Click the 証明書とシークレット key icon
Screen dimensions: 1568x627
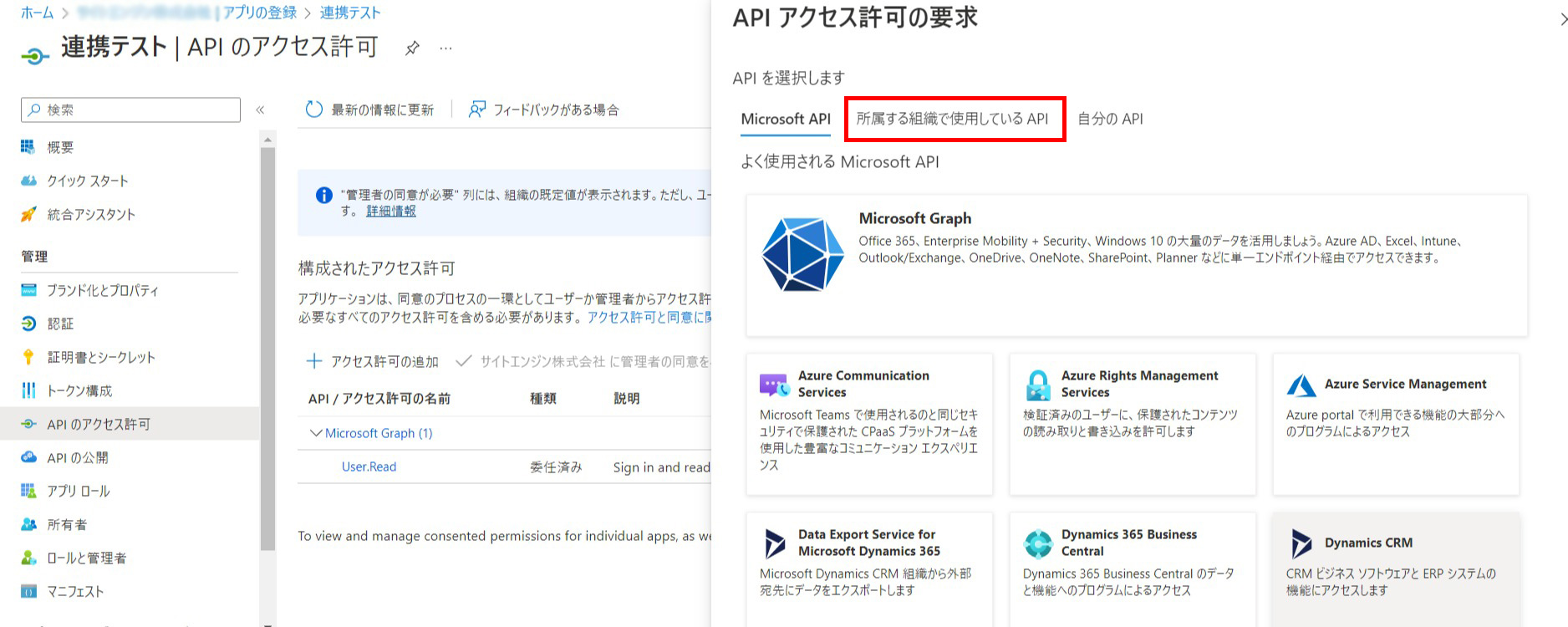(28, 357)
